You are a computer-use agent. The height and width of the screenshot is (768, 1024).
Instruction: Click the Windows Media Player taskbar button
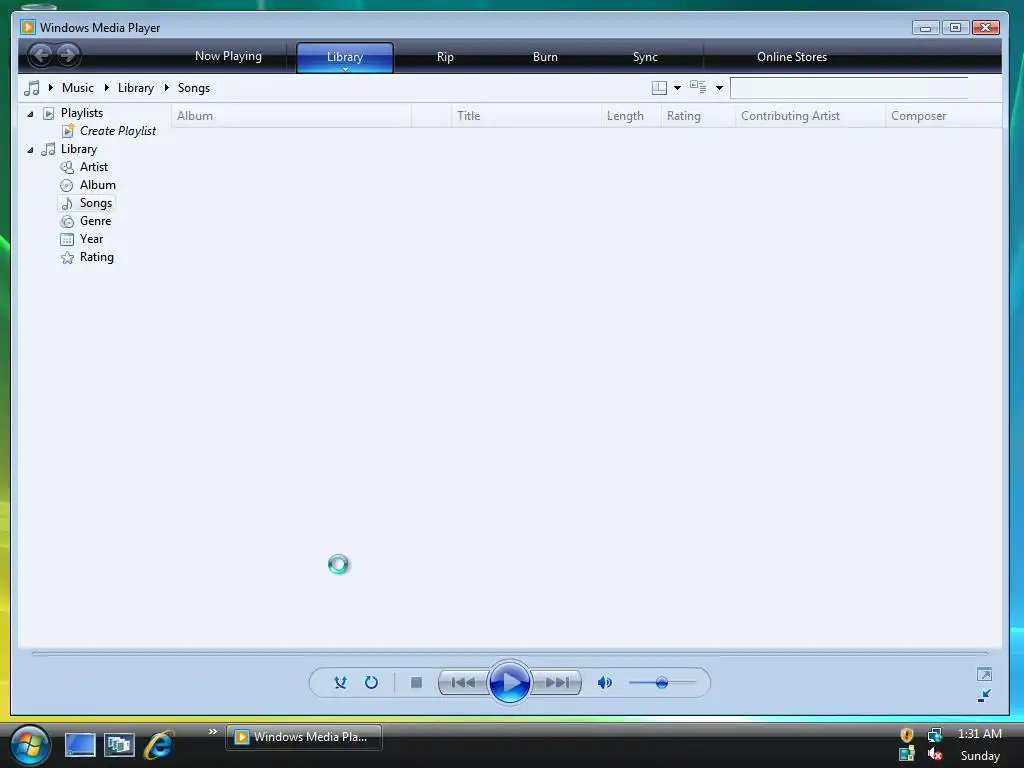tap(304, 737)
